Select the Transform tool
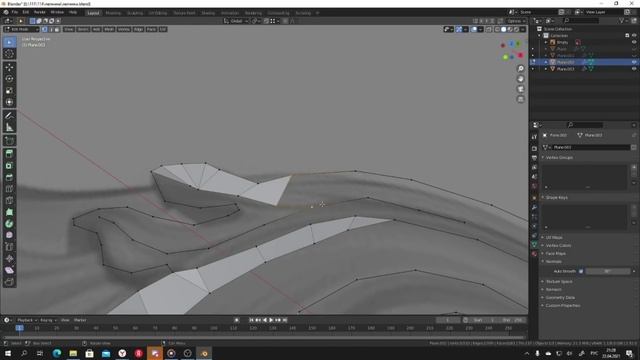This screenshot has width=640, height=360. (x=9, y=102)
